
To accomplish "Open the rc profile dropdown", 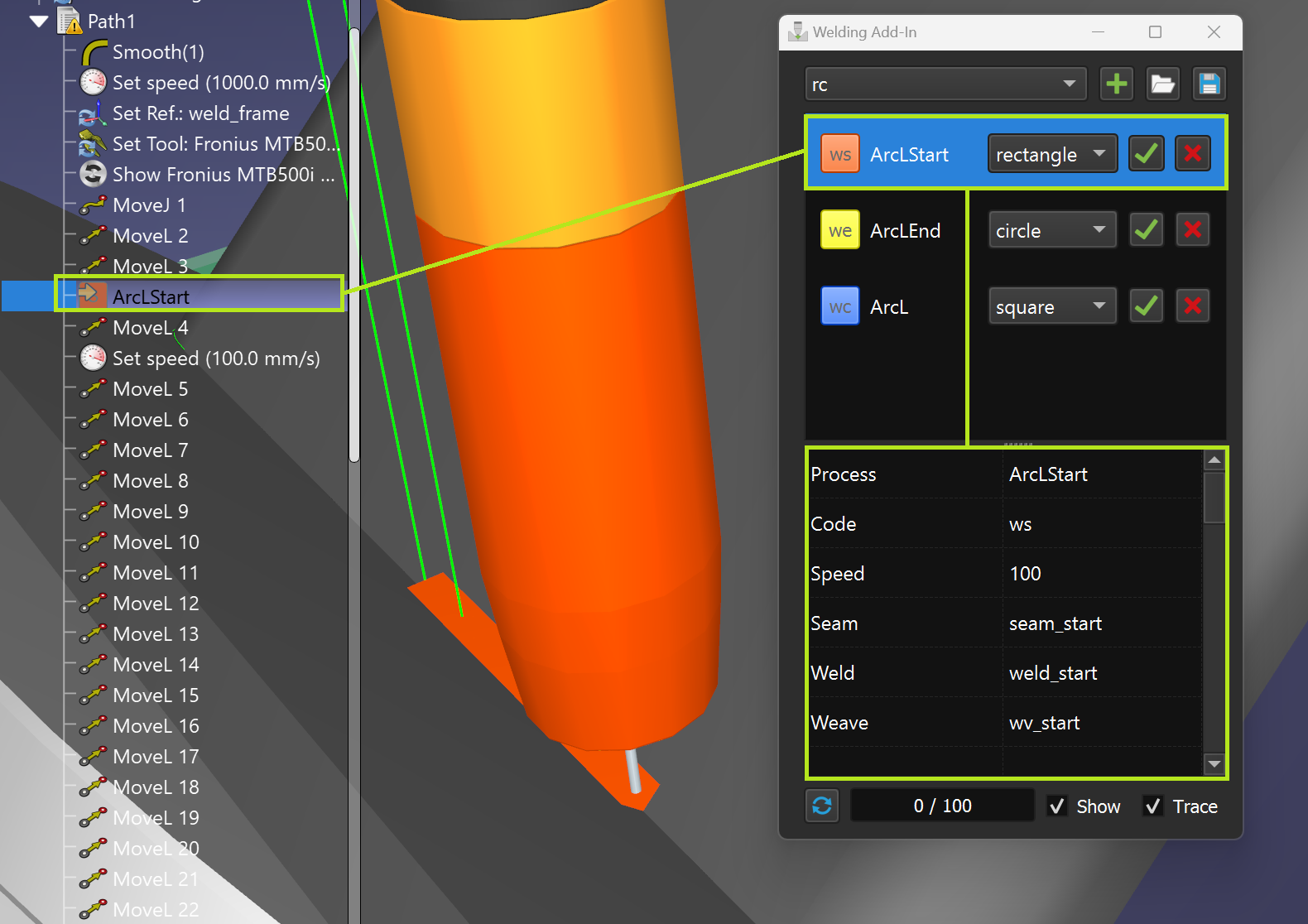I will point(945,84).
